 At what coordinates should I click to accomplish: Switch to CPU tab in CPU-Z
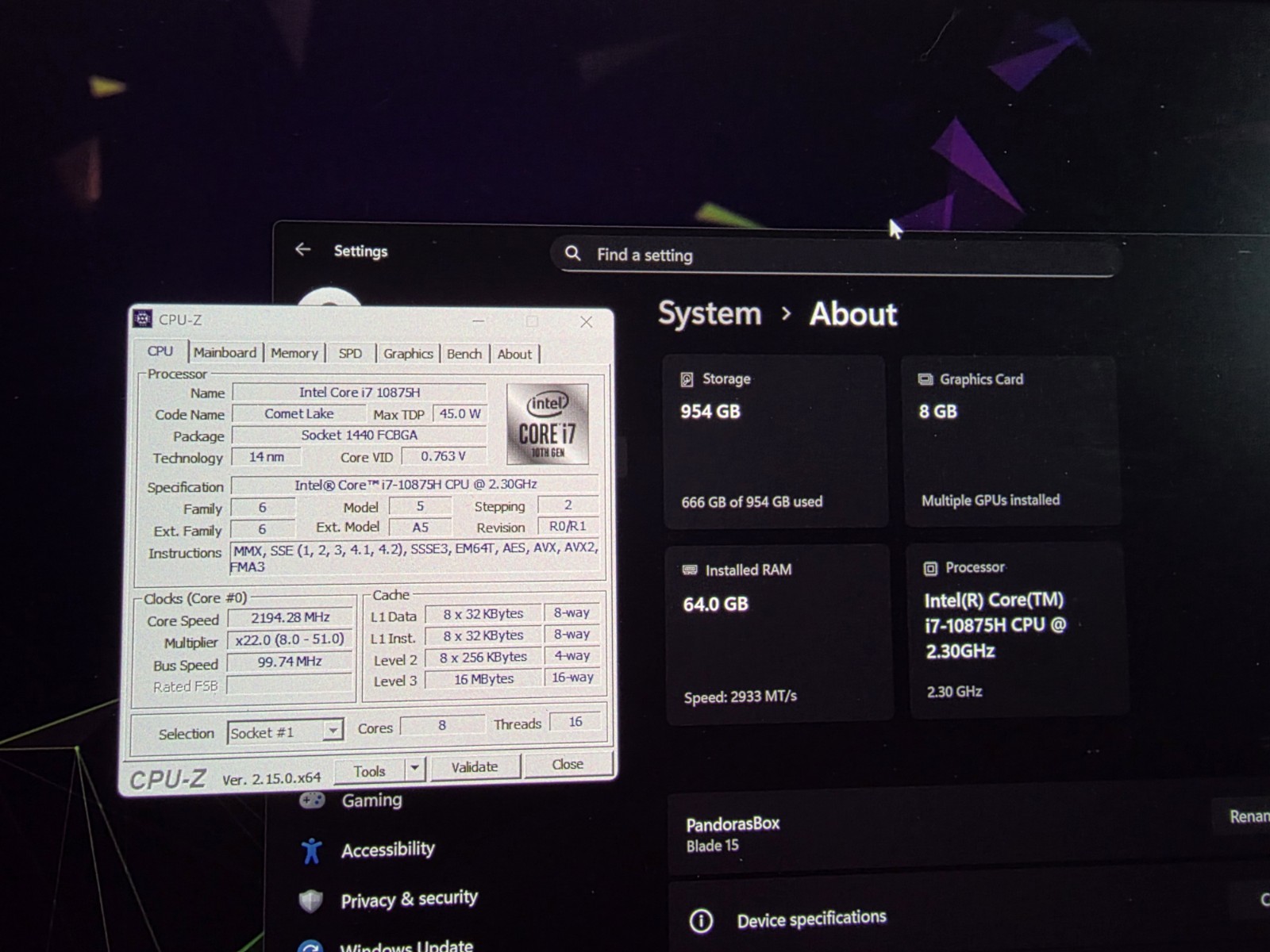coord(160,351)
